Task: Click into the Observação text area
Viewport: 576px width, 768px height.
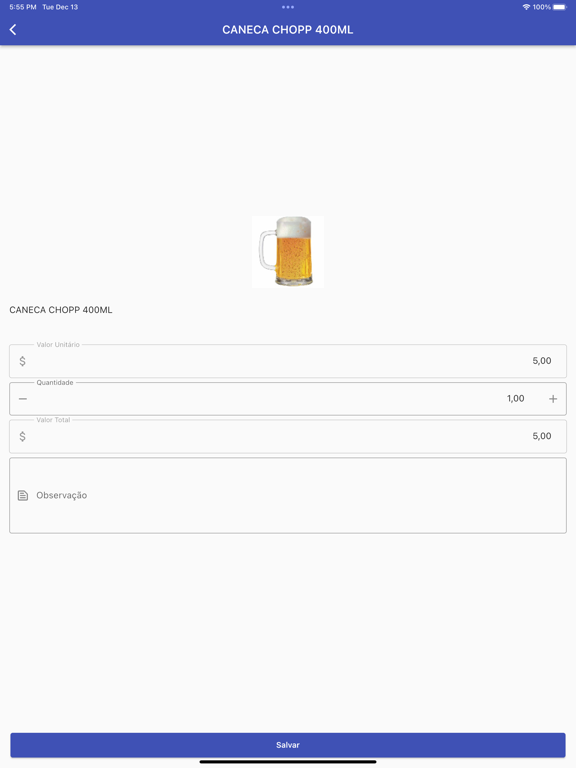Action: click(288, 495)
